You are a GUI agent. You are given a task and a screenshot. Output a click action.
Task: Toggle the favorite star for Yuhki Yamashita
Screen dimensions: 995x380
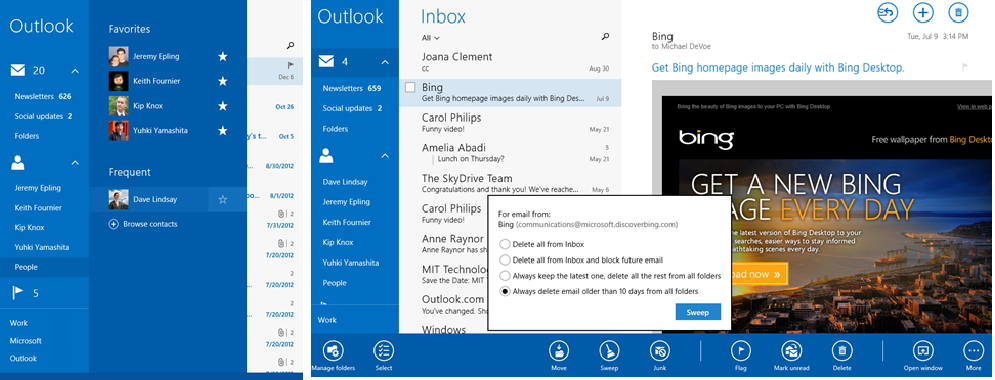pos(223,131)
